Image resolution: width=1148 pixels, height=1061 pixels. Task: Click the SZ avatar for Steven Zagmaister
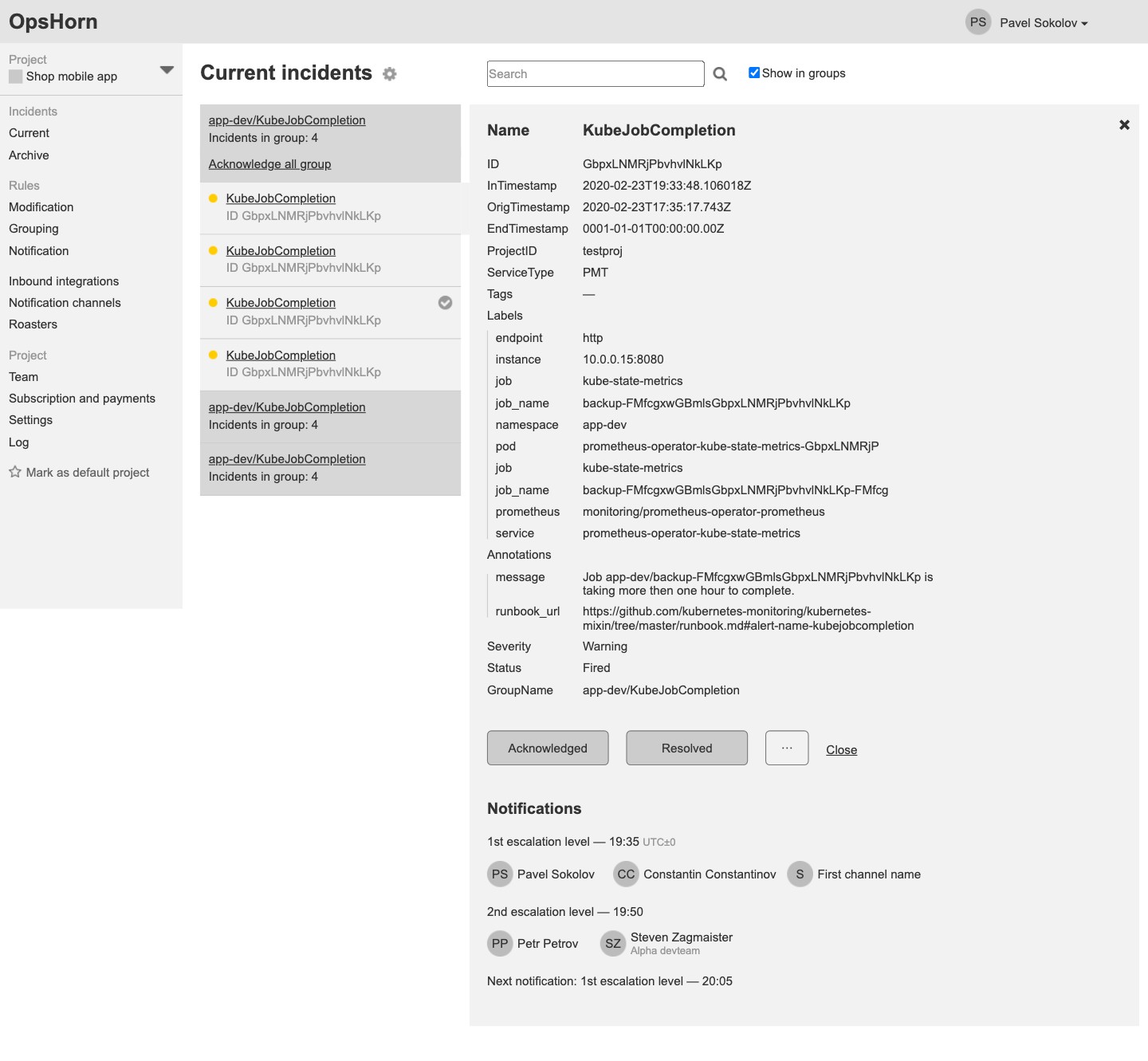tap(613, 944)
